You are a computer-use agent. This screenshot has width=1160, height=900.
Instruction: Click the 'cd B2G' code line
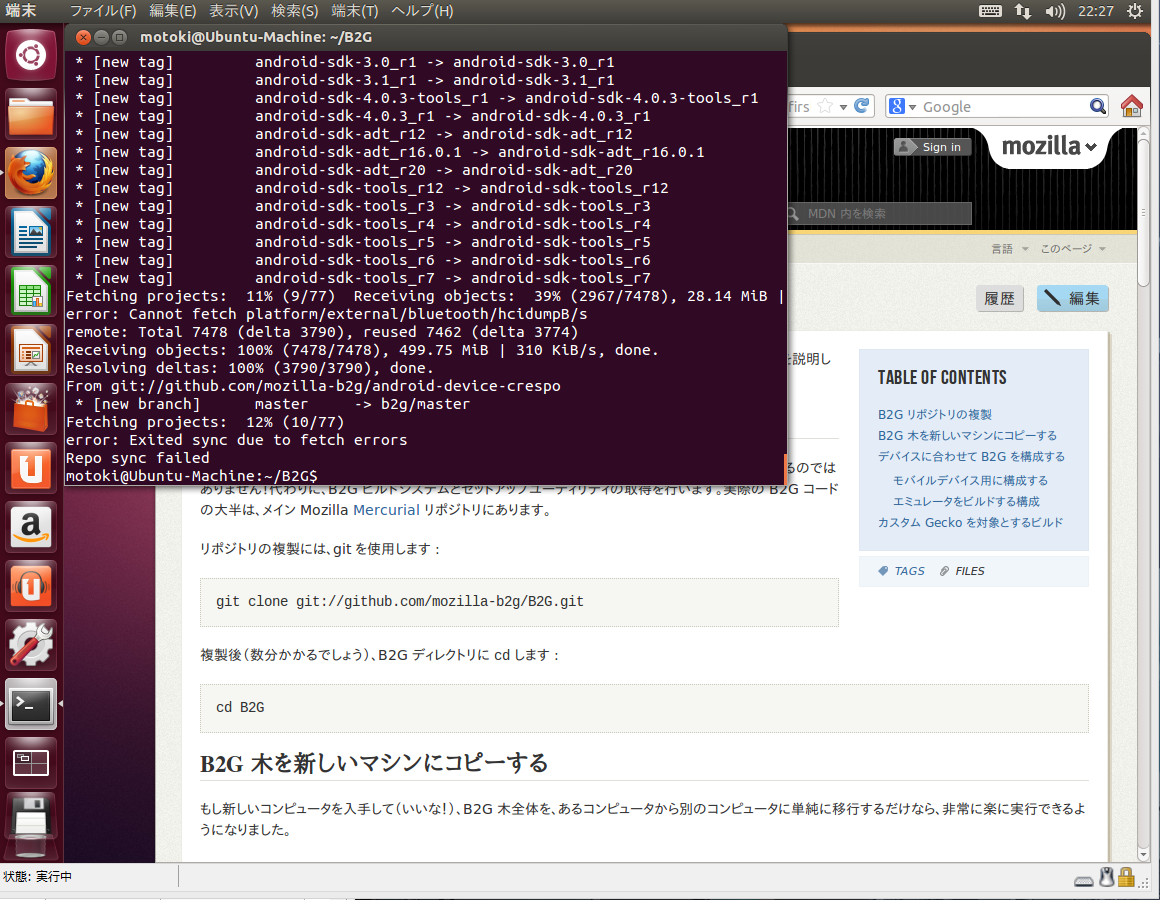pyautogui.click(x=240, y=707)
